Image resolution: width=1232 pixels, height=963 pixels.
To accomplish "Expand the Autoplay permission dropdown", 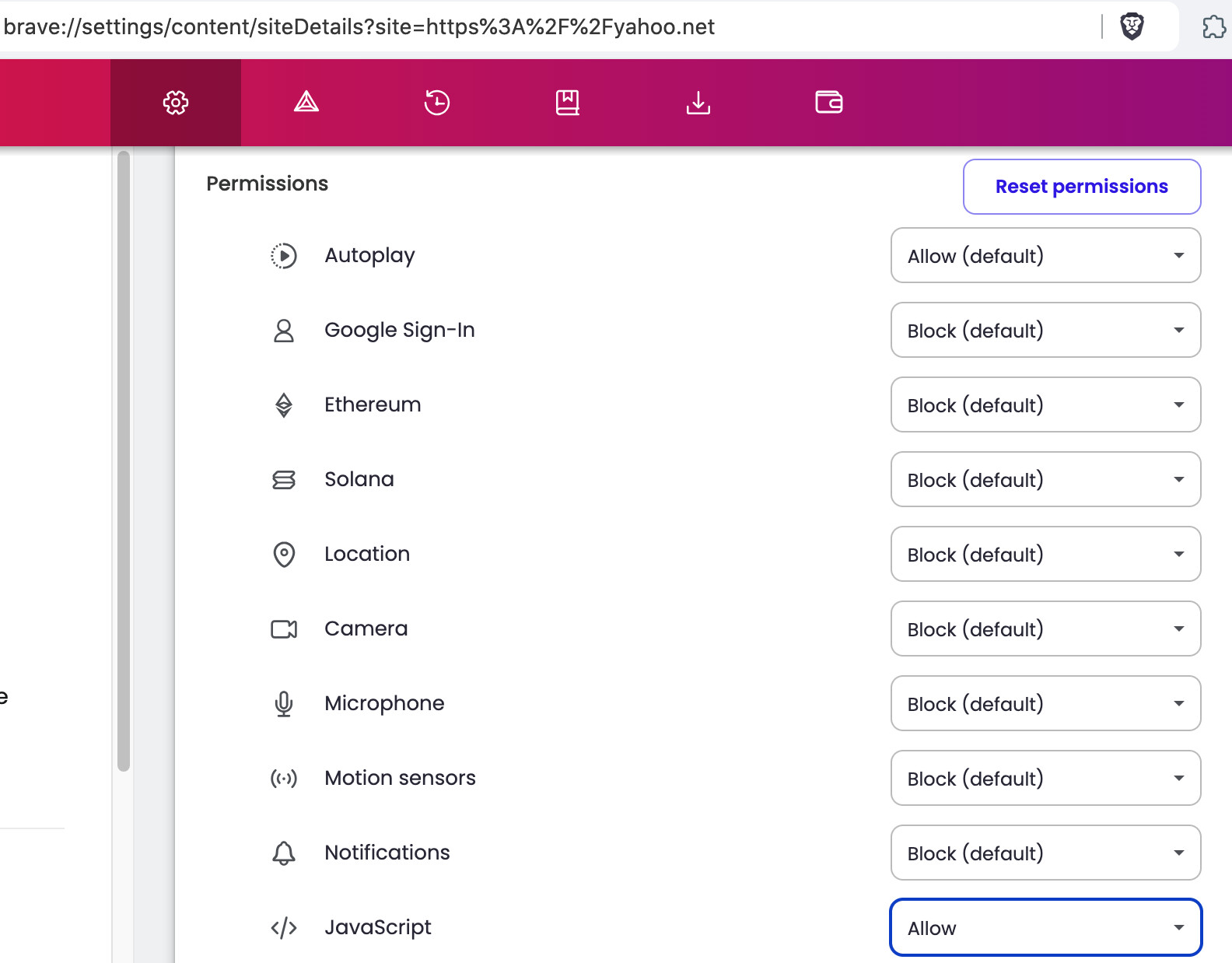I will (1045, 256).
